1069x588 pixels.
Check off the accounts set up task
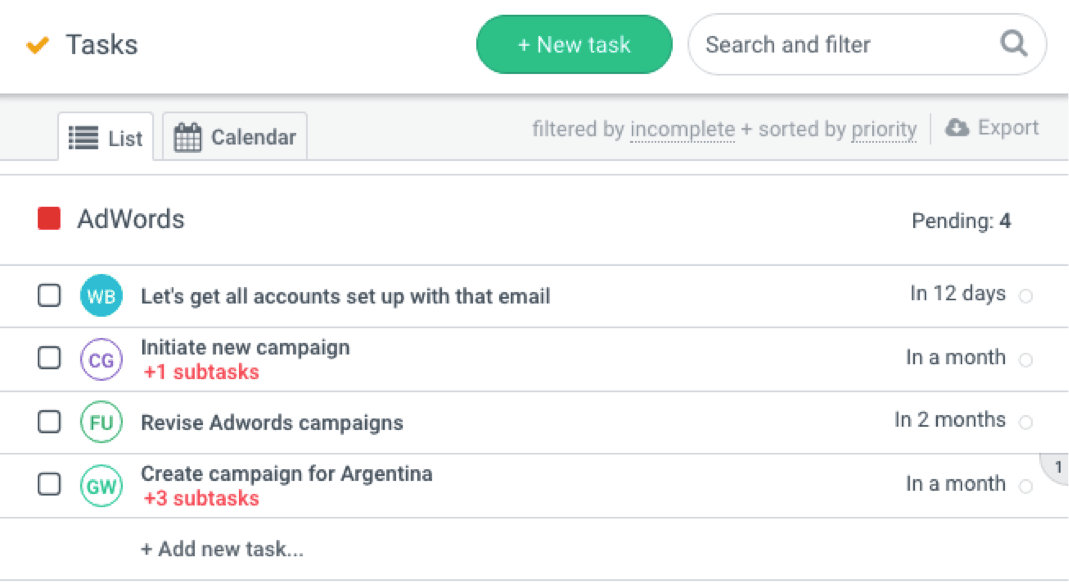point(49,296)
